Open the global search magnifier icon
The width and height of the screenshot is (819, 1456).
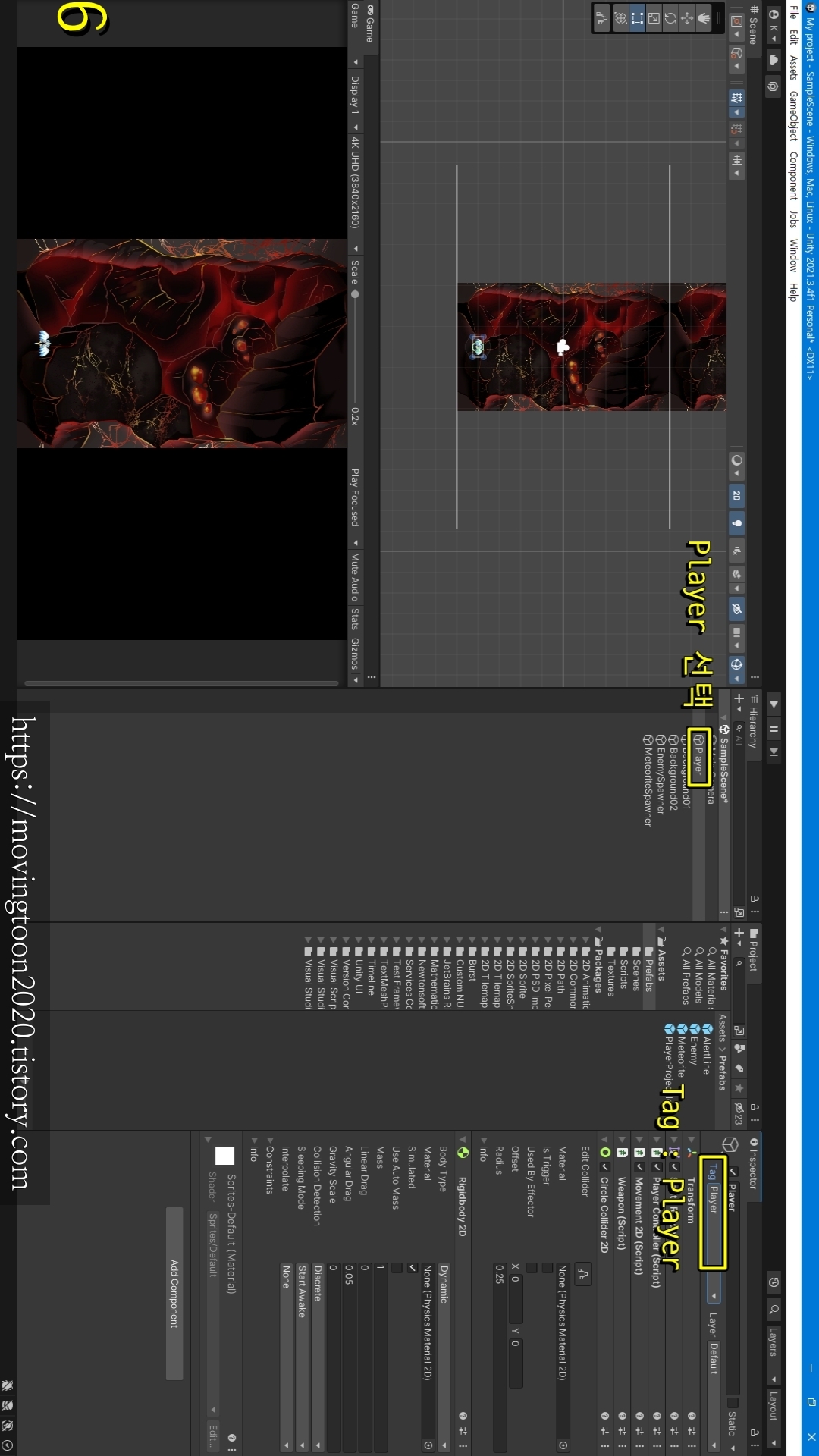pyautogui.click(x=773, y=1310)
